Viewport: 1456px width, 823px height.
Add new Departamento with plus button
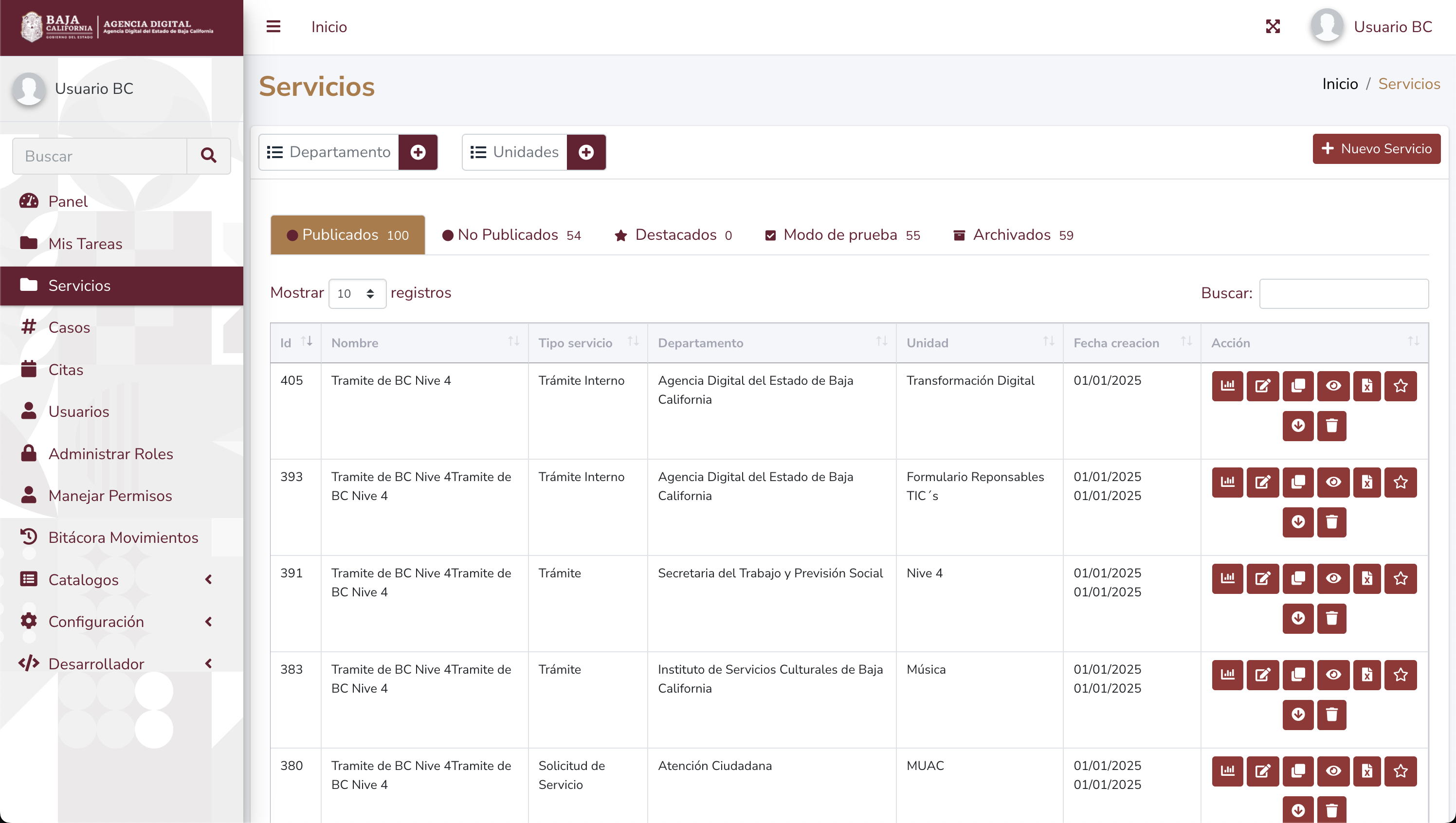418,152
